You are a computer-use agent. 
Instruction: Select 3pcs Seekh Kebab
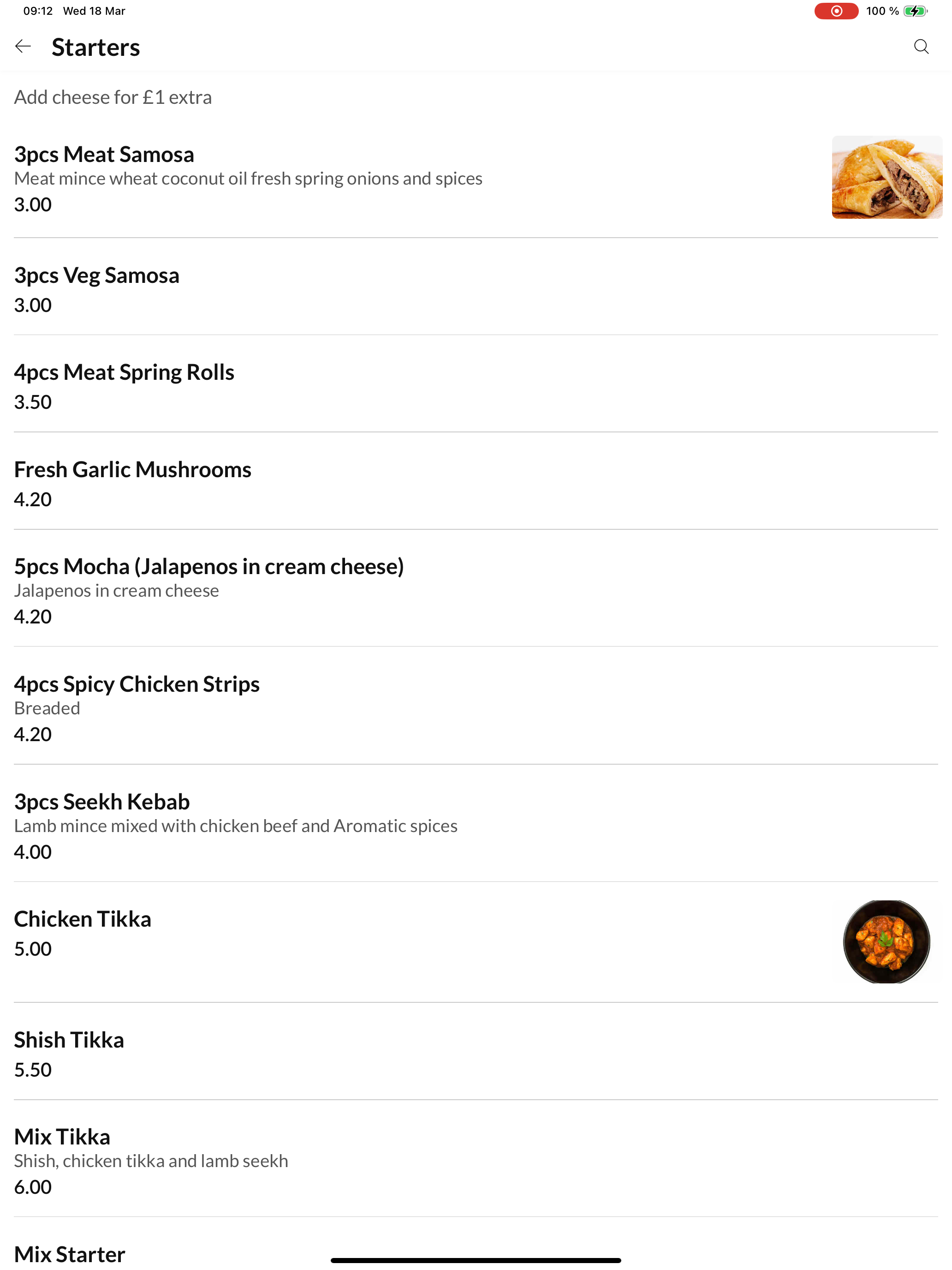tap(476, 823)
